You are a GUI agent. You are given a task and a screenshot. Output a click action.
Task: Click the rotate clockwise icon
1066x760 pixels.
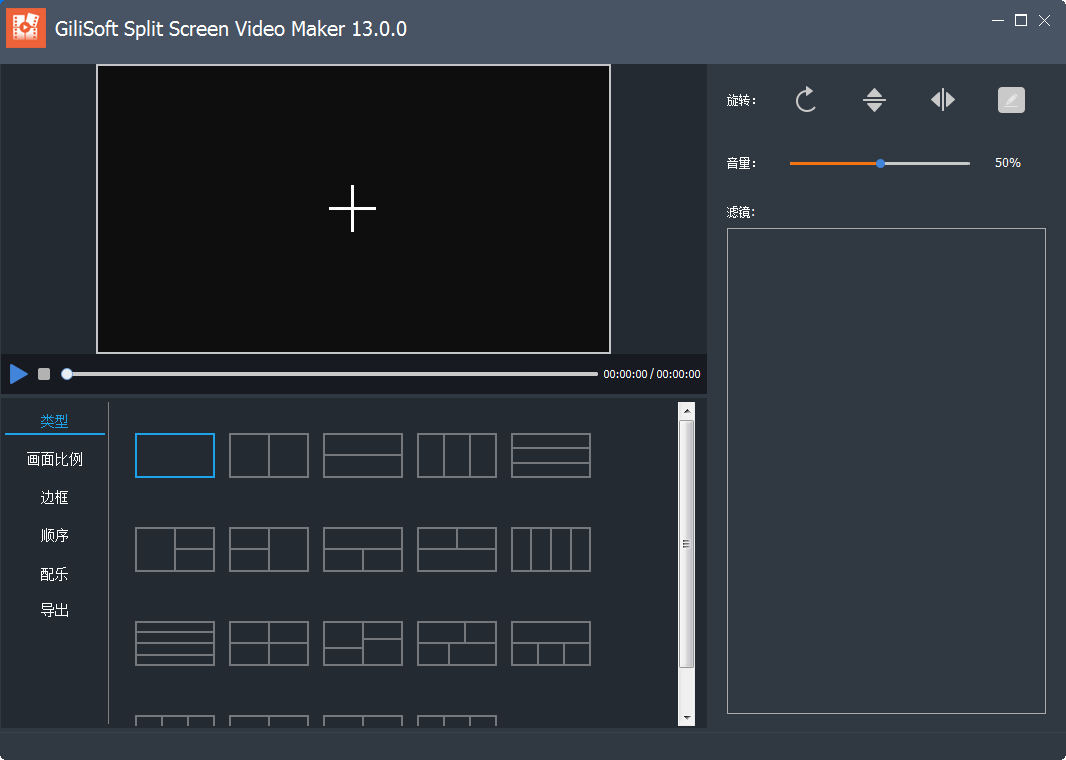tap(806, 100)
